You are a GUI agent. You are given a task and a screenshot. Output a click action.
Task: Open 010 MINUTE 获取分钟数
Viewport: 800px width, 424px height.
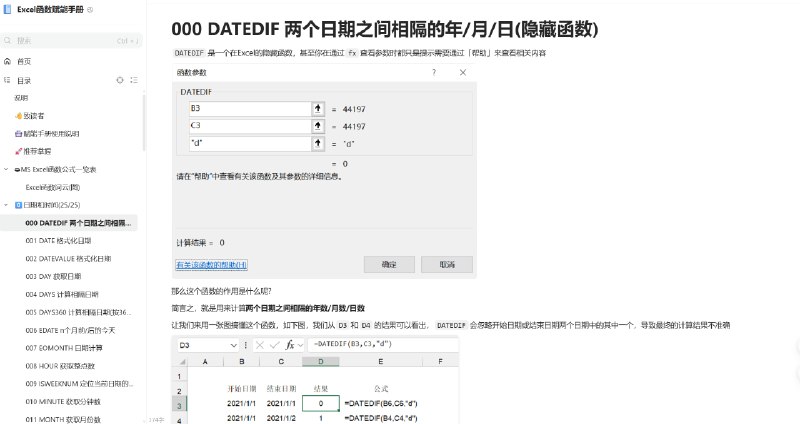point(63,402)
